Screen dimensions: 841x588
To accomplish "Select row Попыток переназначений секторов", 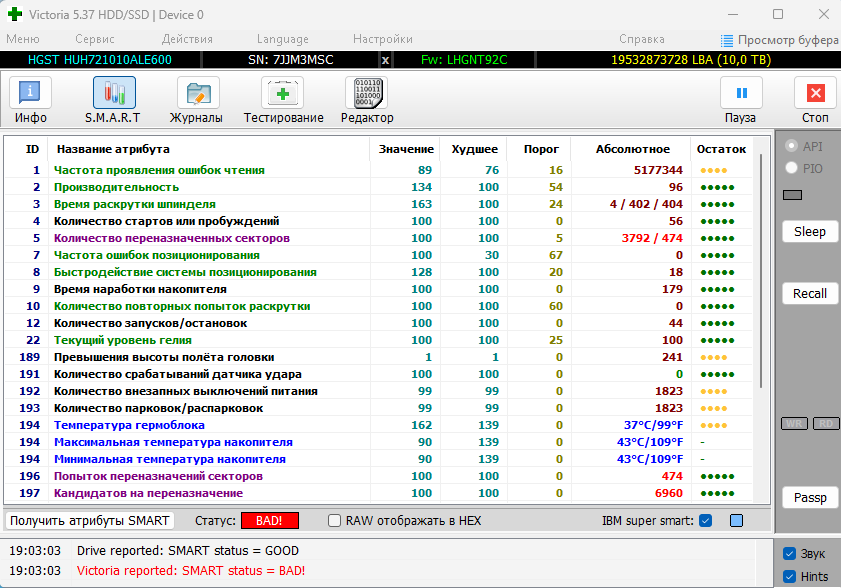I will pos(379,476).
